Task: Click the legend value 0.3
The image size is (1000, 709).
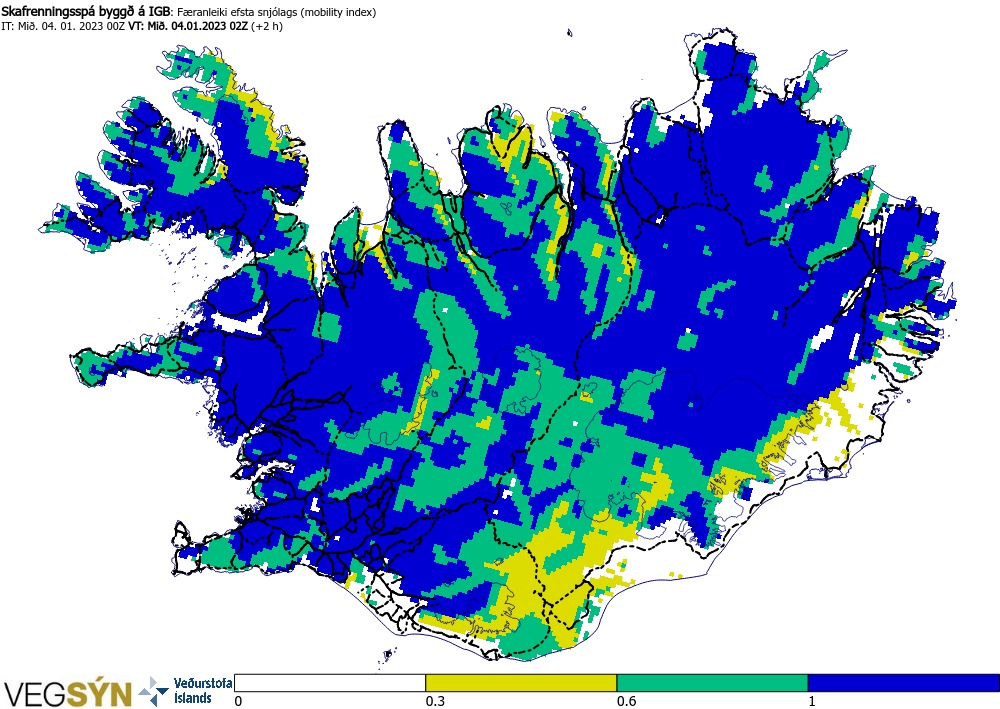Action: coord(435,701)
